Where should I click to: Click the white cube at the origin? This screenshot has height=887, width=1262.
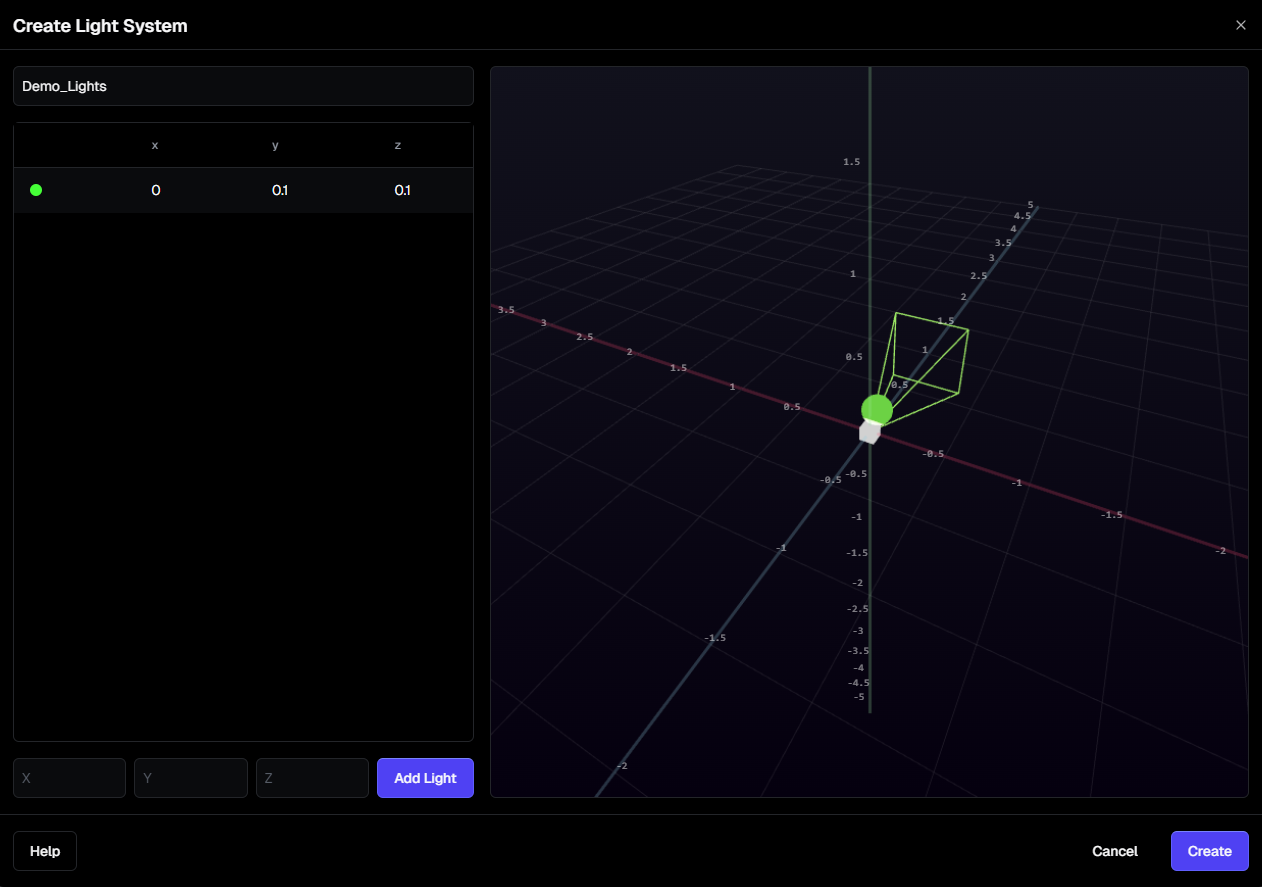870,432
